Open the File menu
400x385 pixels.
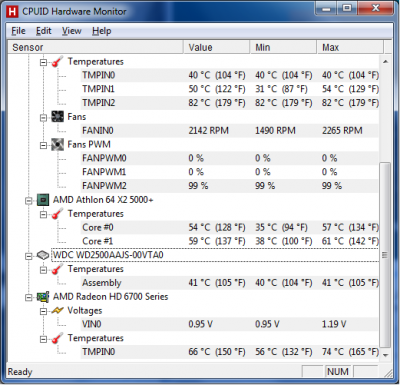[18, 31]
